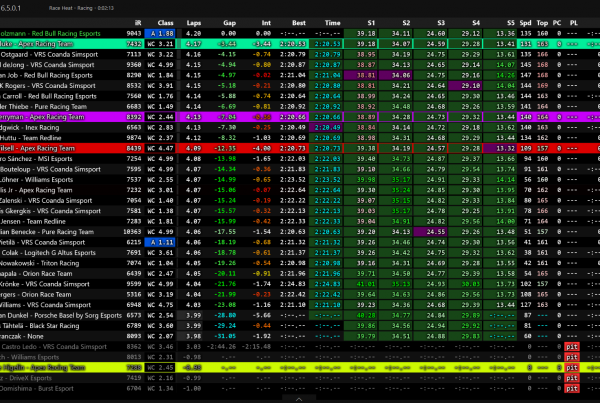Select 'Bouteloup - VRS Coanda Simsport' row
This screenshot has height=403, width=600.
click(300, 169)
